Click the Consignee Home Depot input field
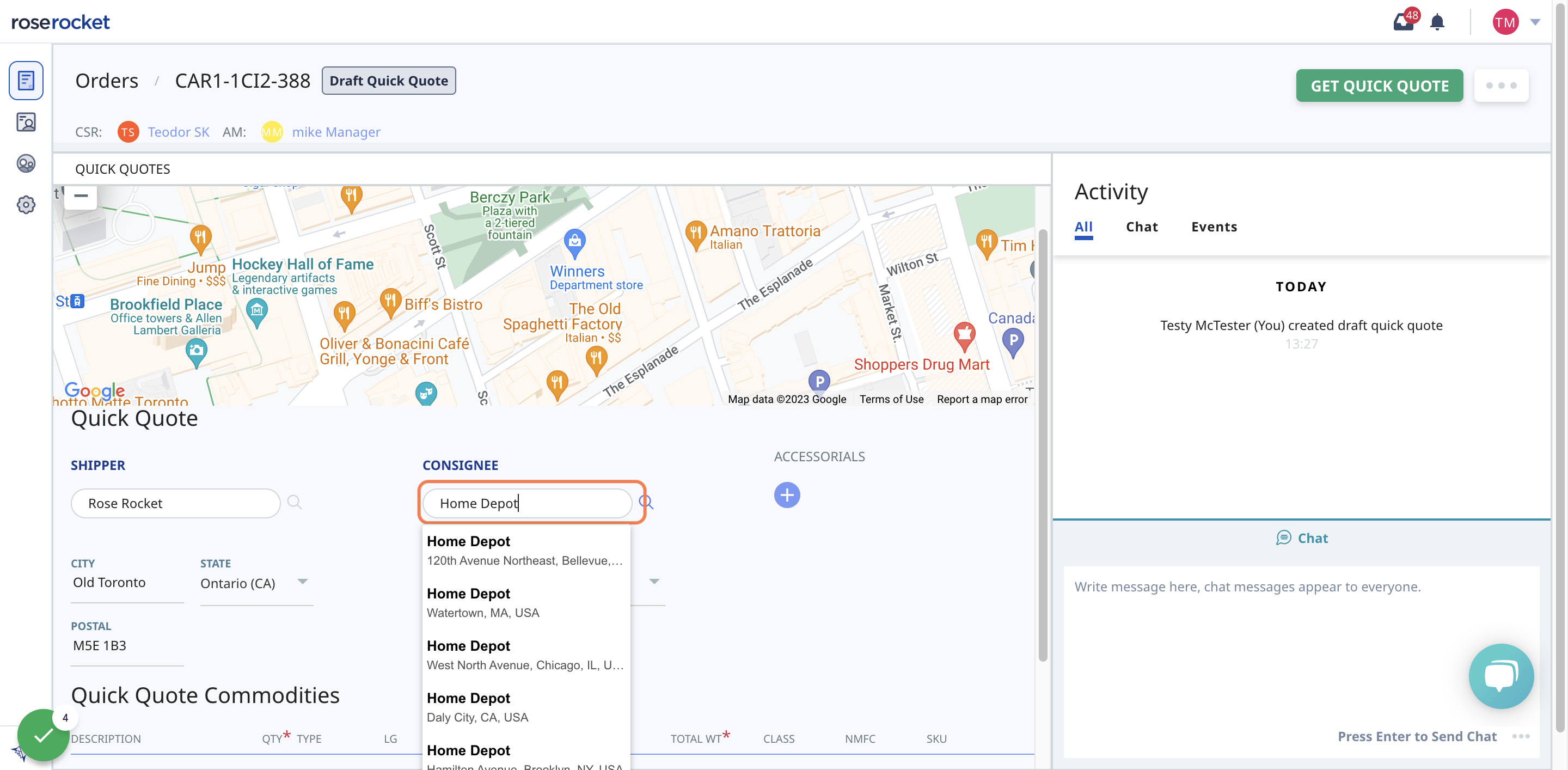The image size is (1568, 770). pyautogui.click(x=527, y=503)
